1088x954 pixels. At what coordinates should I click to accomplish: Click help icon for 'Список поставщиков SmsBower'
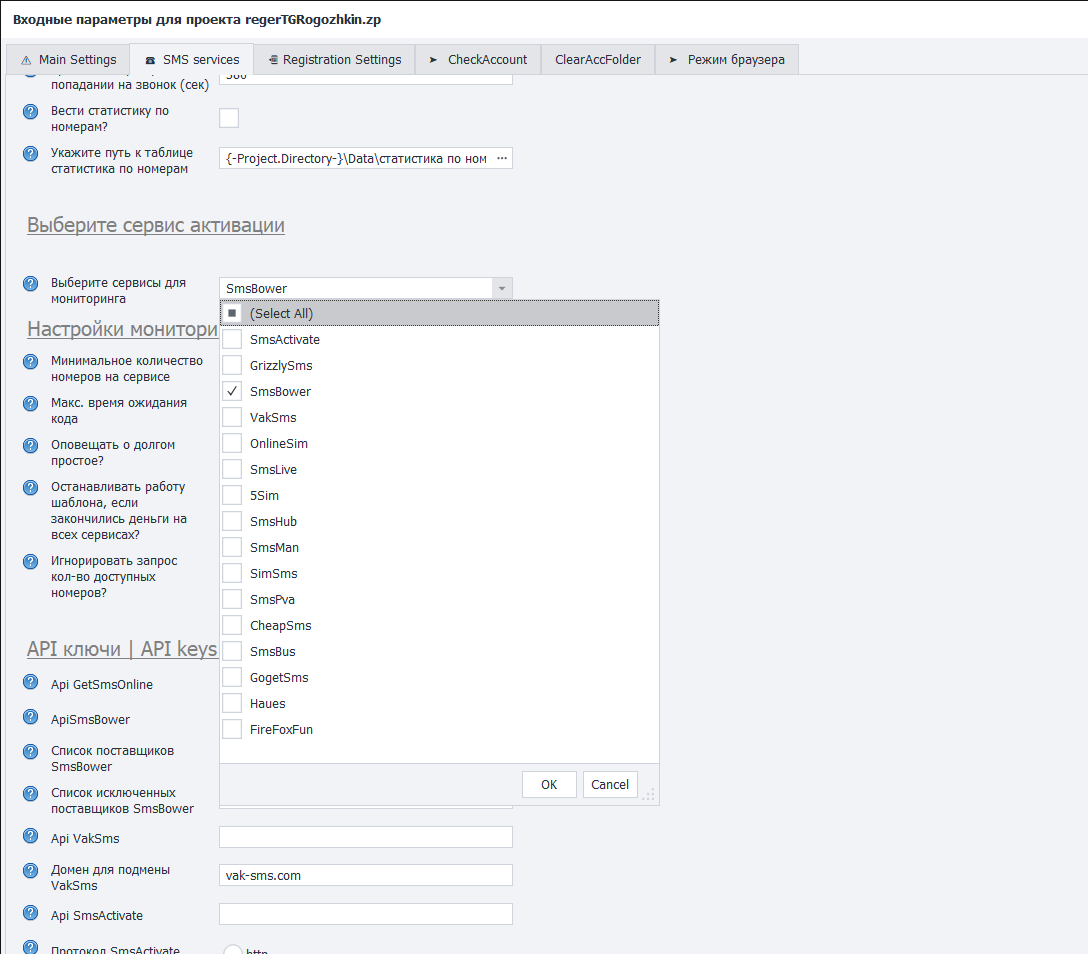pyautogui.click(x=31, y=751)
